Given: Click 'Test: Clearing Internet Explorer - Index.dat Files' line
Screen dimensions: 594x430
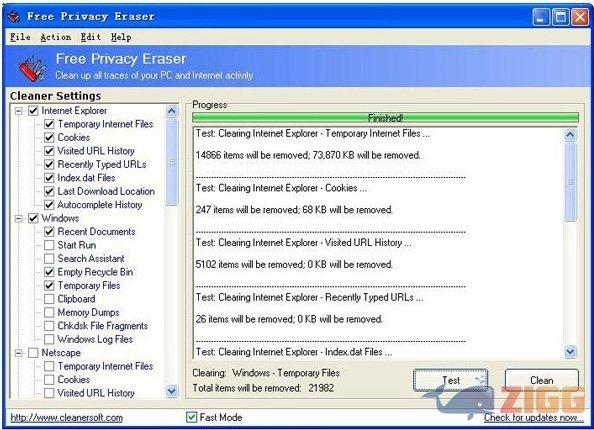Looking at the screenshot, I should (x=294, y=352).
